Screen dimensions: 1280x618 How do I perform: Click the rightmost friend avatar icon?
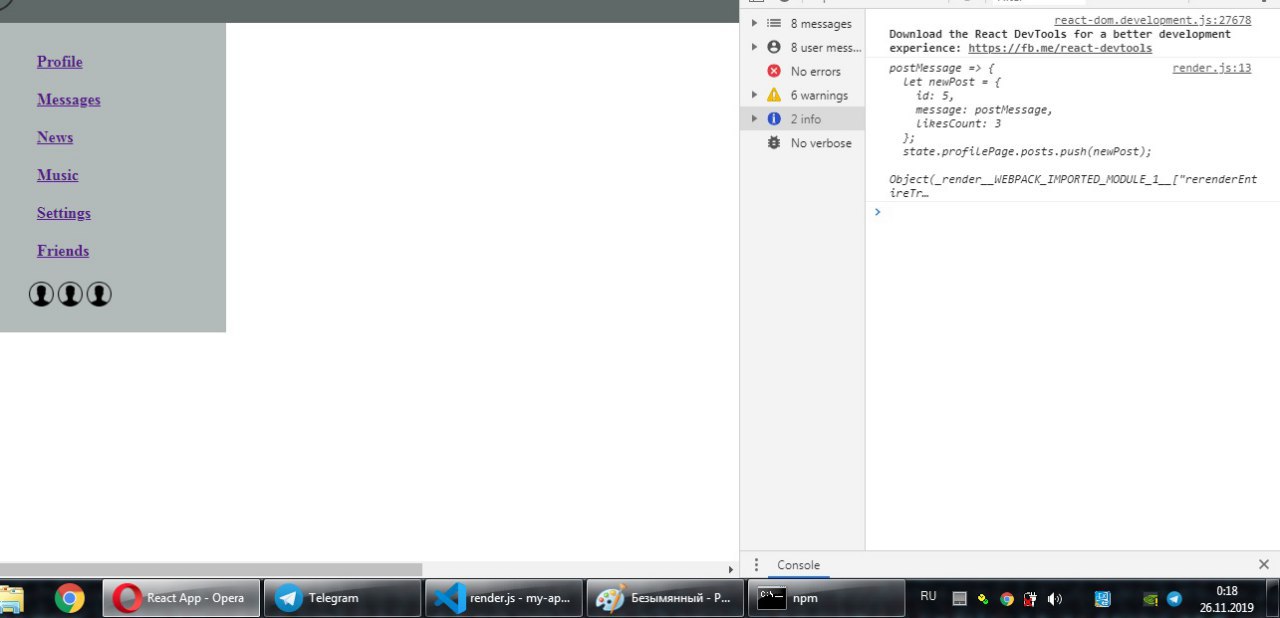(98, 294)
